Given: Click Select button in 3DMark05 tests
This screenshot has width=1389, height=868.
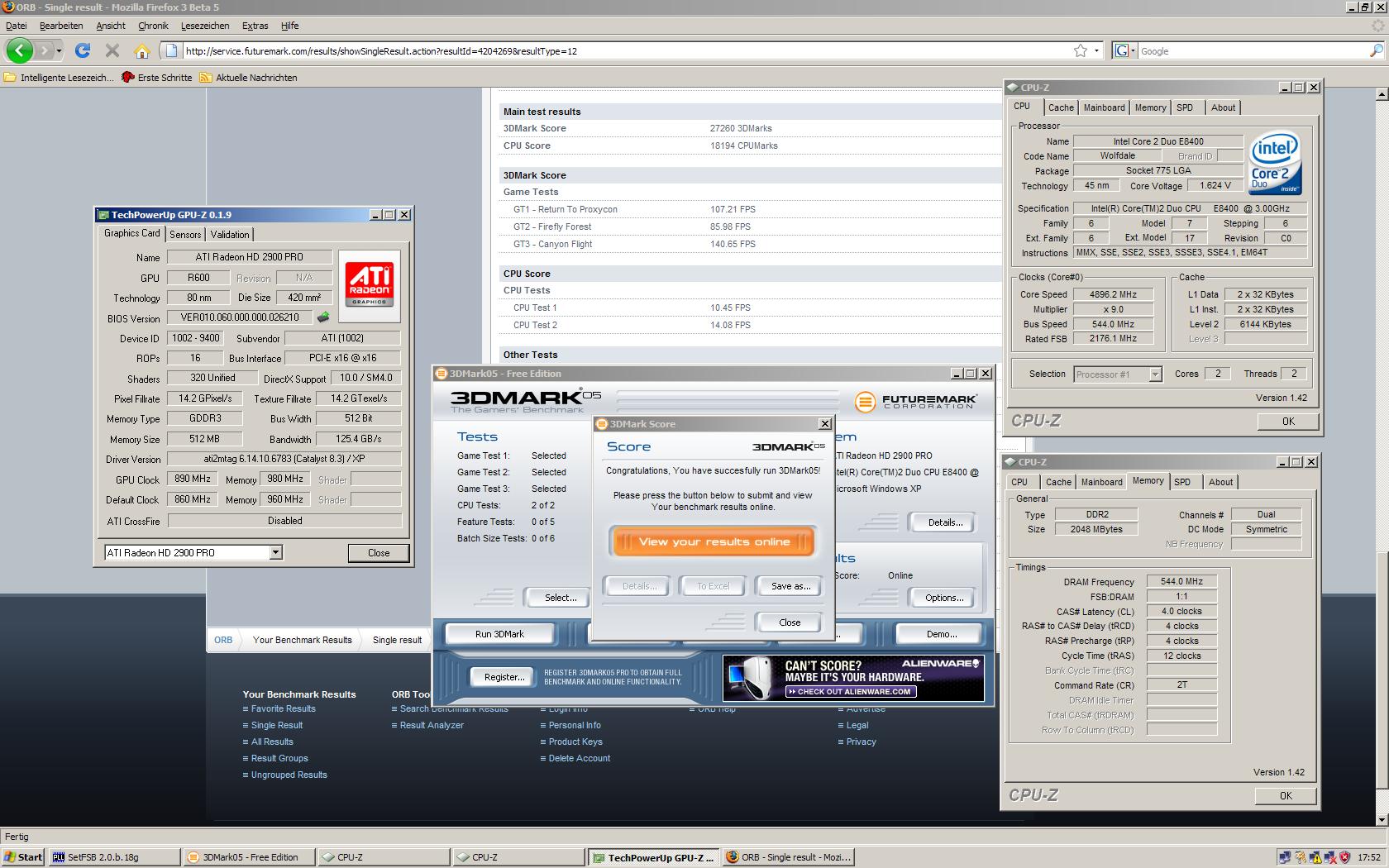Looking at the screenshot, I should pos(561,598).
